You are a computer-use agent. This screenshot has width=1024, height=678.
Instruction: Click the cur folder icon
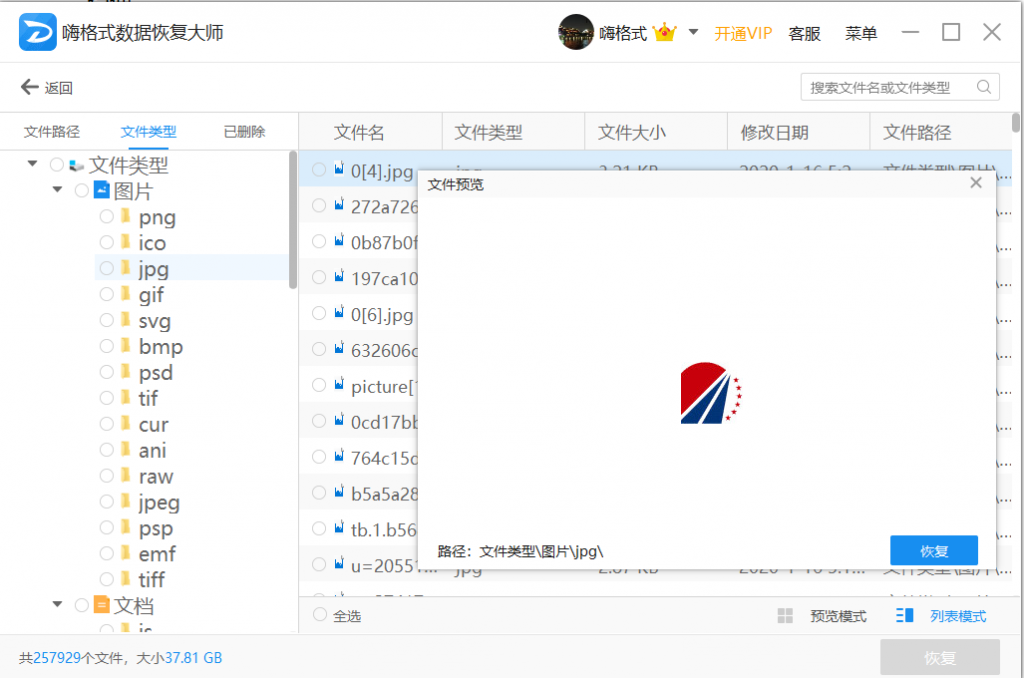(125, 423)
